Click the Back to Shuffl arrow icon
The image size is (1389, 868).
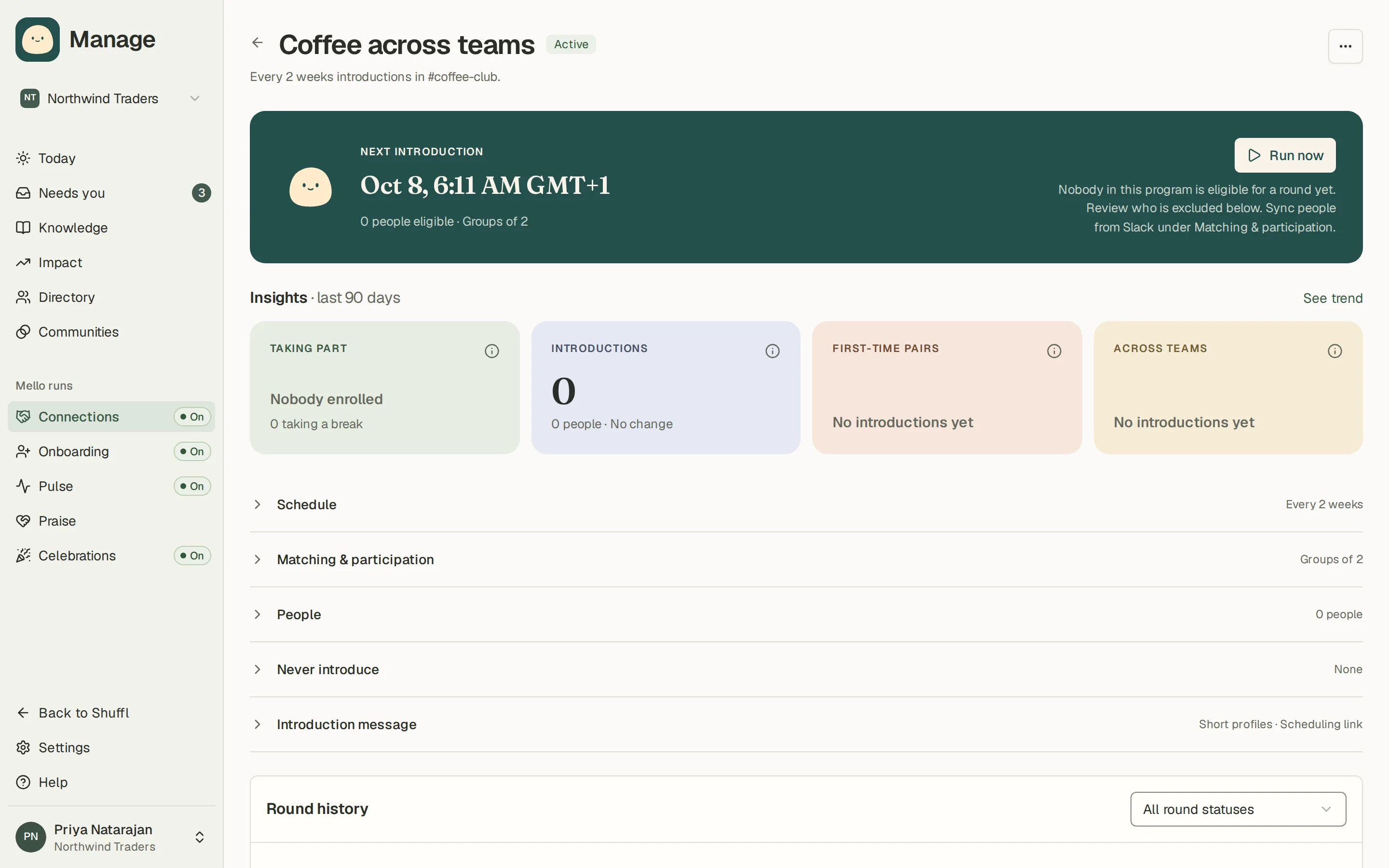click(23, 713)
